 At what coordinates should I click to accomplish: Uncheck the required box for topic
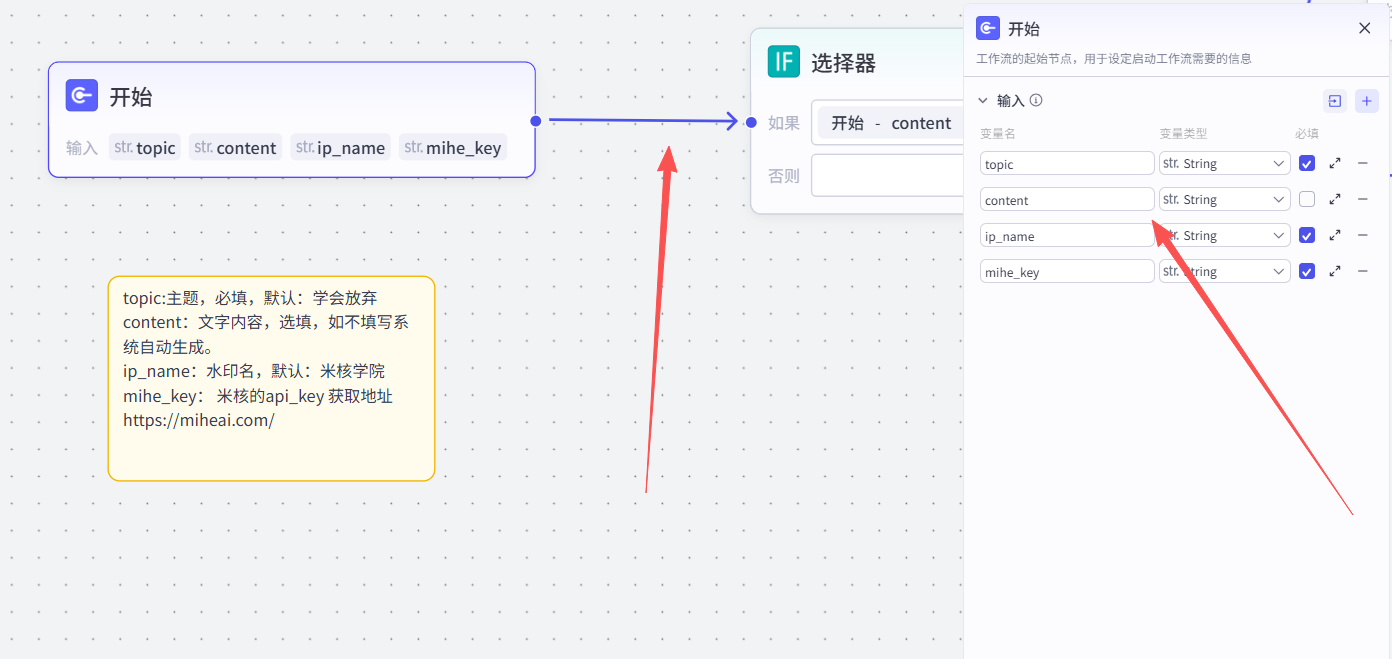click(1307, 163)
